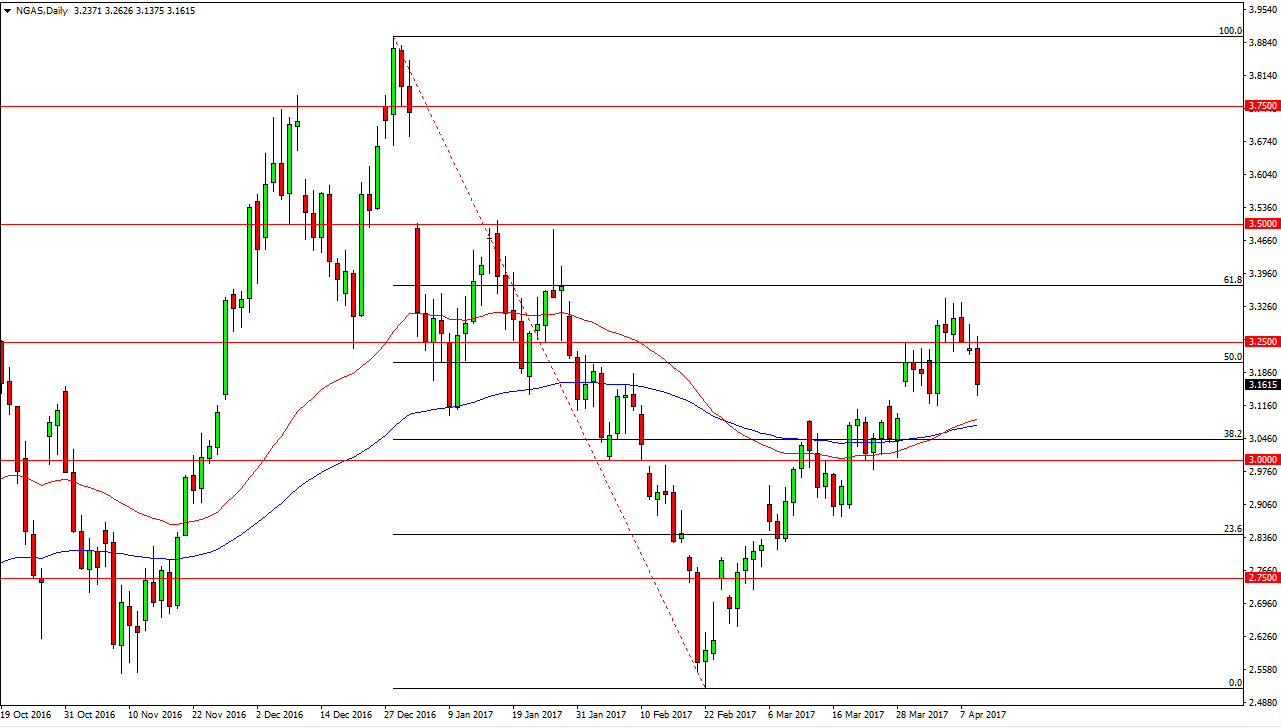Click the 0.0 Fibonacci level label
This screenshot has width=1281, height=728.
click(1234, 682)
